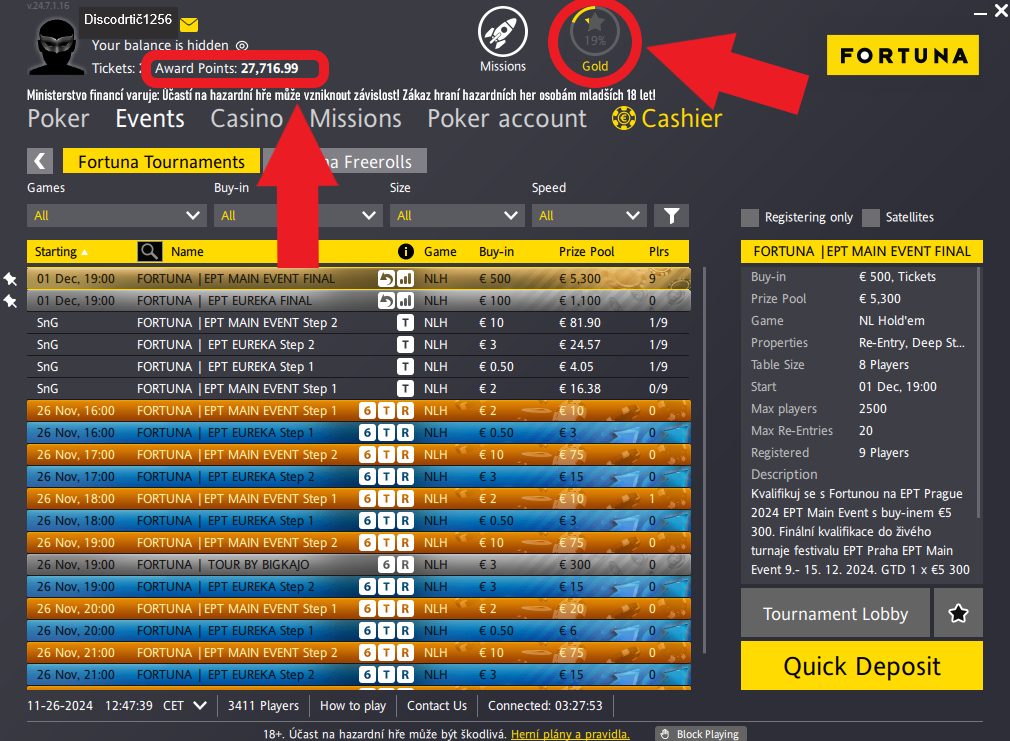1010x741 pixels.
Task: Click T icon in SnG EPT EUREKA Step 1 row
Action: (x=405, y=367)
